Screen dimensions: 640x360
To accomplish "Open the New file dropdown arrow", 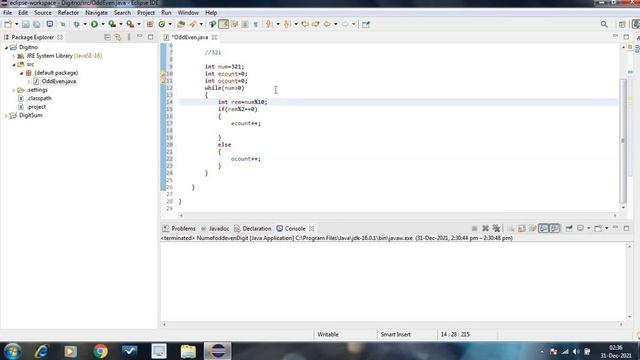I will [x=16, y=24].
